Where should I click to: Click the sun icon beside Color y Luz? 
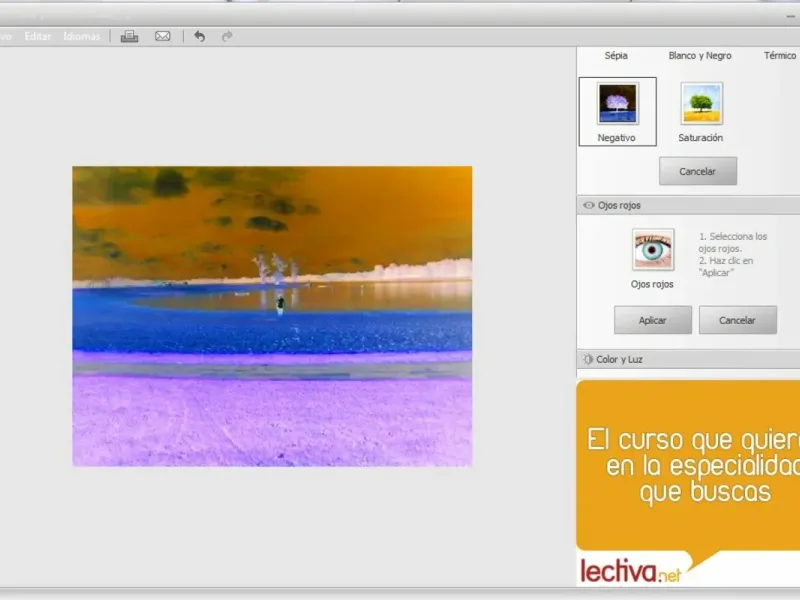click(588, 359)
